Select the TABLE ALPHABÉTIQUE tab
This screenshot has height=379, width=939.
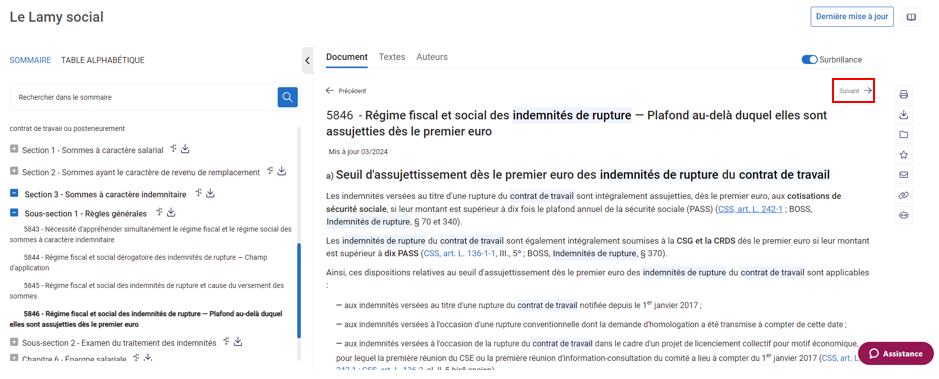[102, 60]
